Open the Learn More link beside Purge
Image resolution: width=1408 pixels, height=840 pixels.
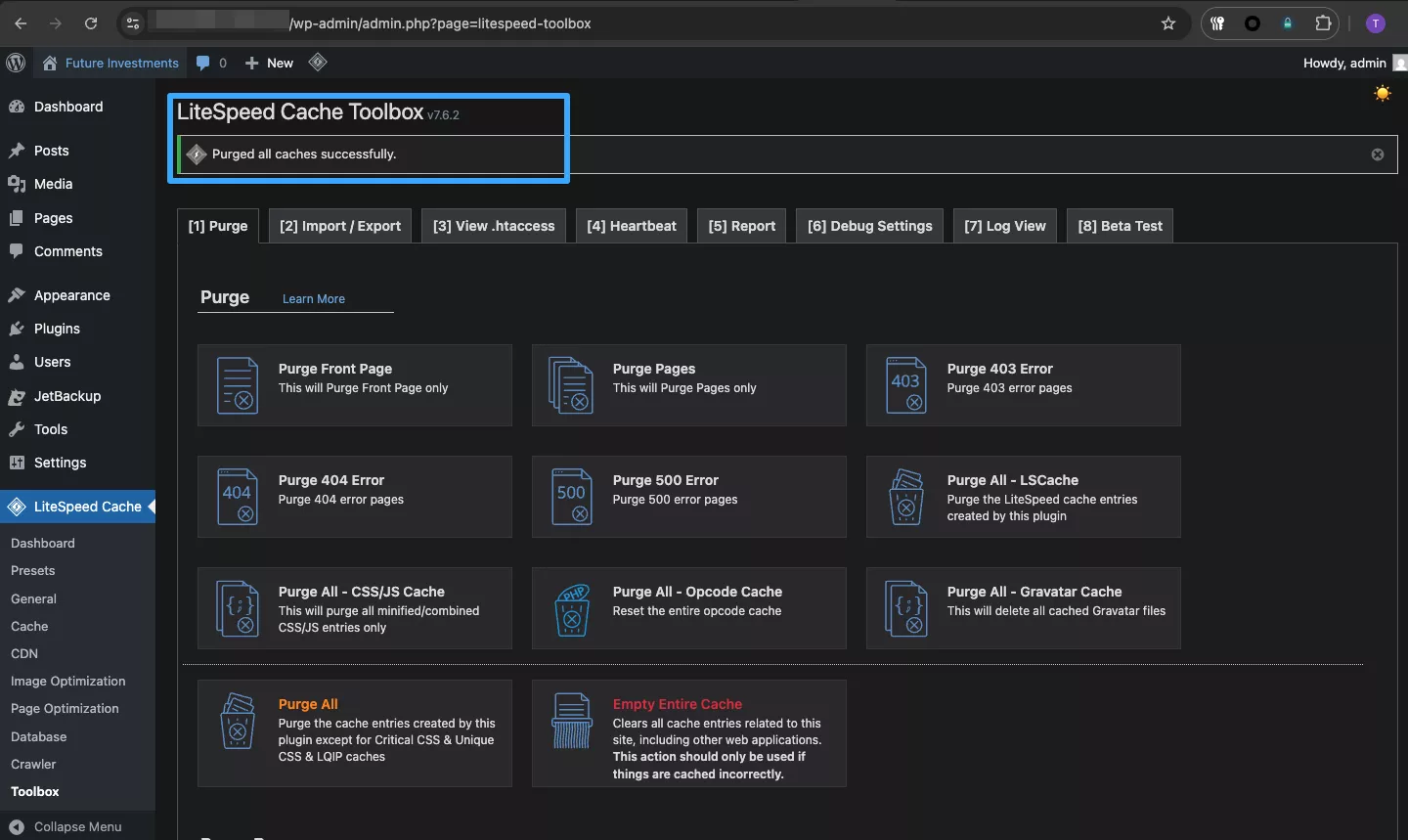tap(313, 299)
